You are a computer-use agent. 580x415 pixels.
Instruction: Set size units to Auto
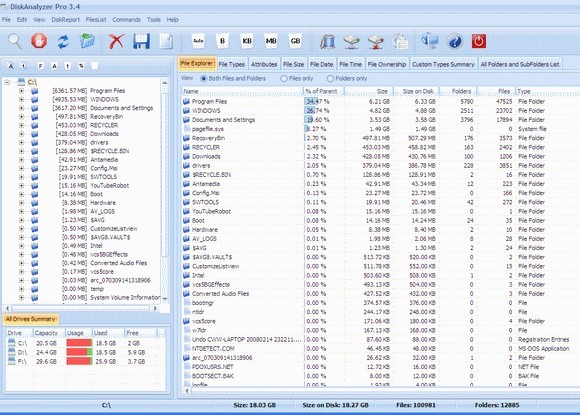pyautogui.click(x=198, y=41)
